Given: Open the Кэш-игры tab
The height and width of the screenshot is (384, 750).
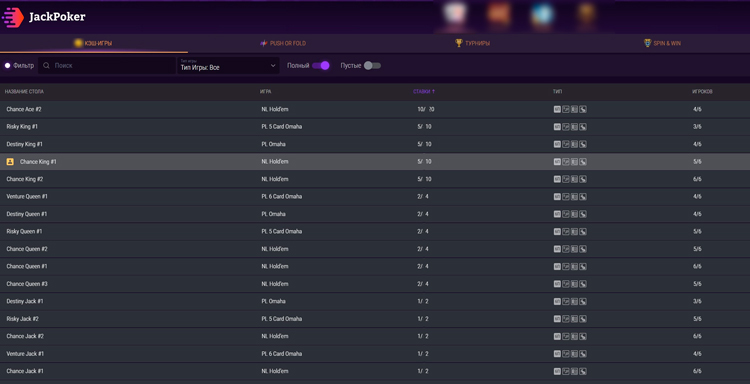Looking at the screenshot, I should [94, 44].
